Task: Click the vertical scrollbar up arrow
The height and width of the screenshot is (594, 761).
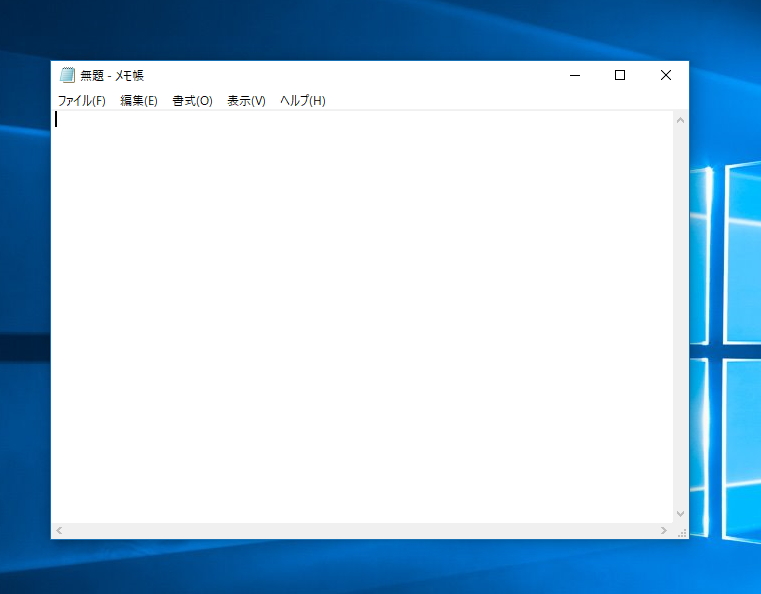Action: tap(680, 120)
